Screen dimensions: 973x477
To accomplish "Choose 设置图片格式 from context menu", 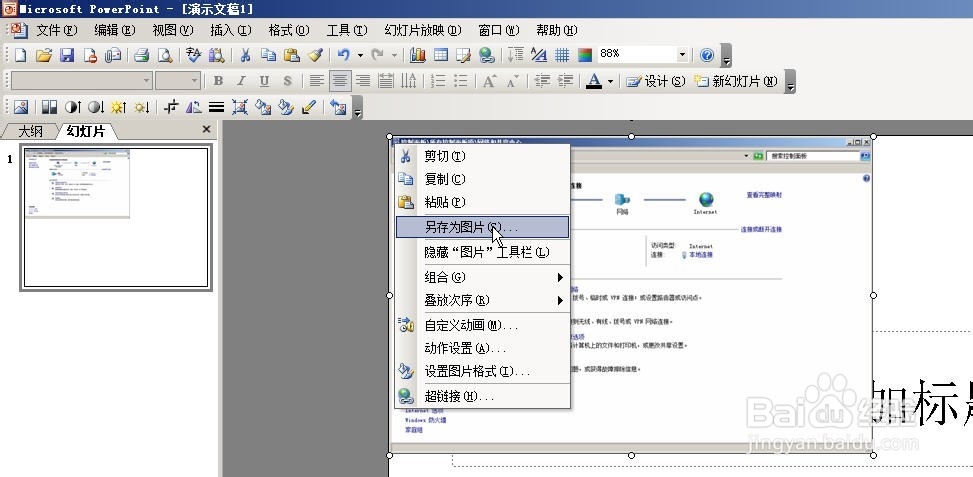I will point(482,372).
